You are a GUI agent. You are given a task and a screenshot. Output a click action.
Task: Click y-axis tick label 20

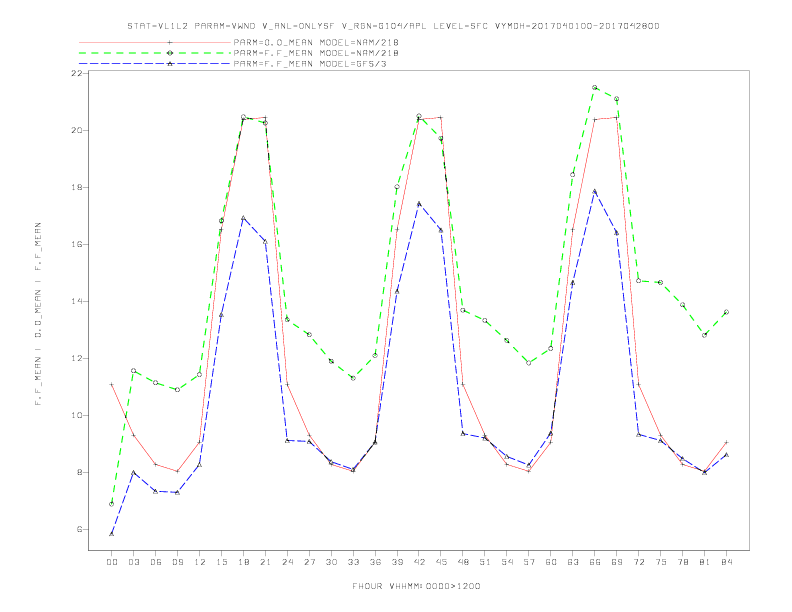tap(77, 130)
